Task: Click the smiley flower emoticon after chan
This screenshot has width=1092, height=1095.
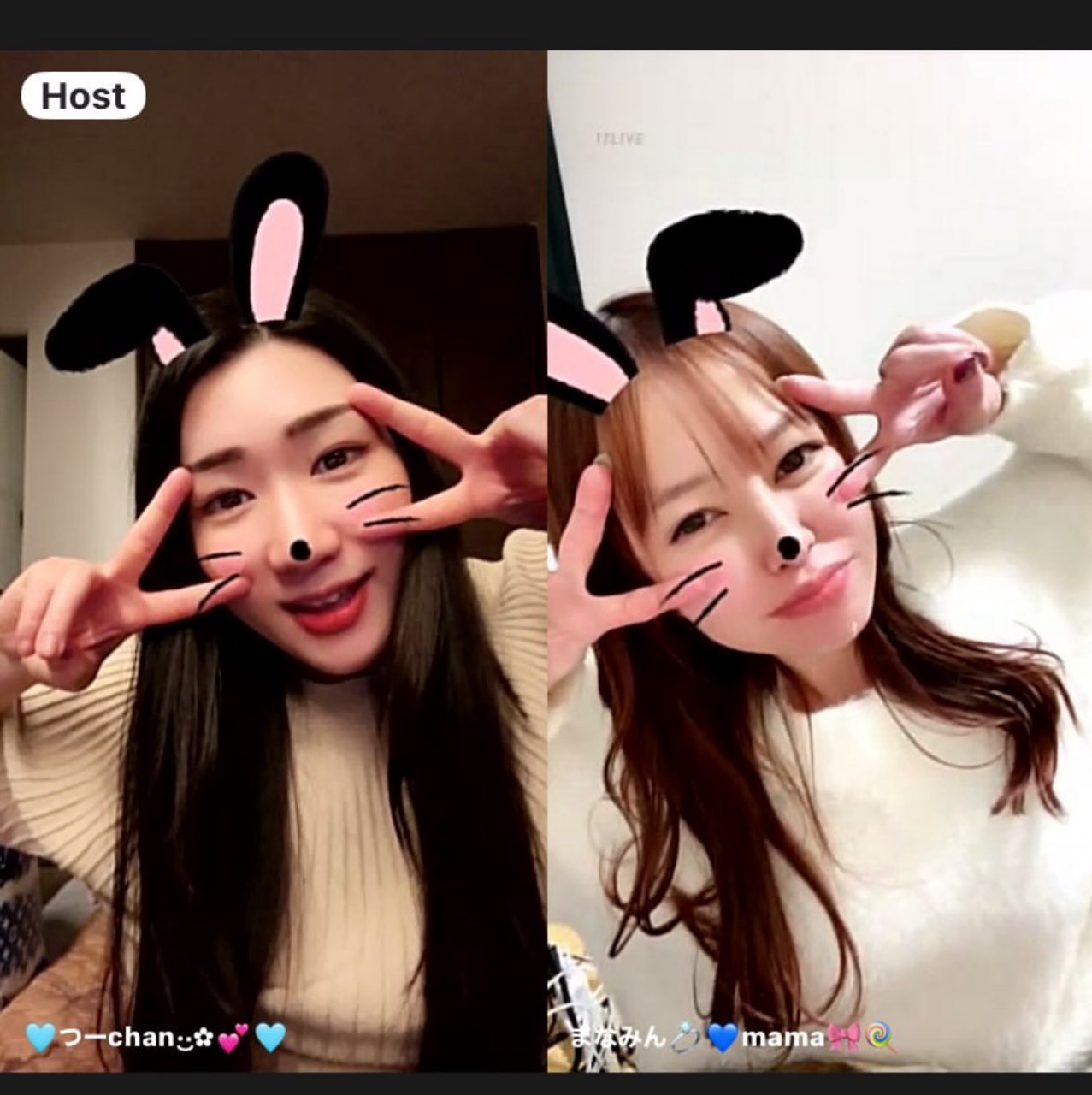Action: (x=192, y=1039)
